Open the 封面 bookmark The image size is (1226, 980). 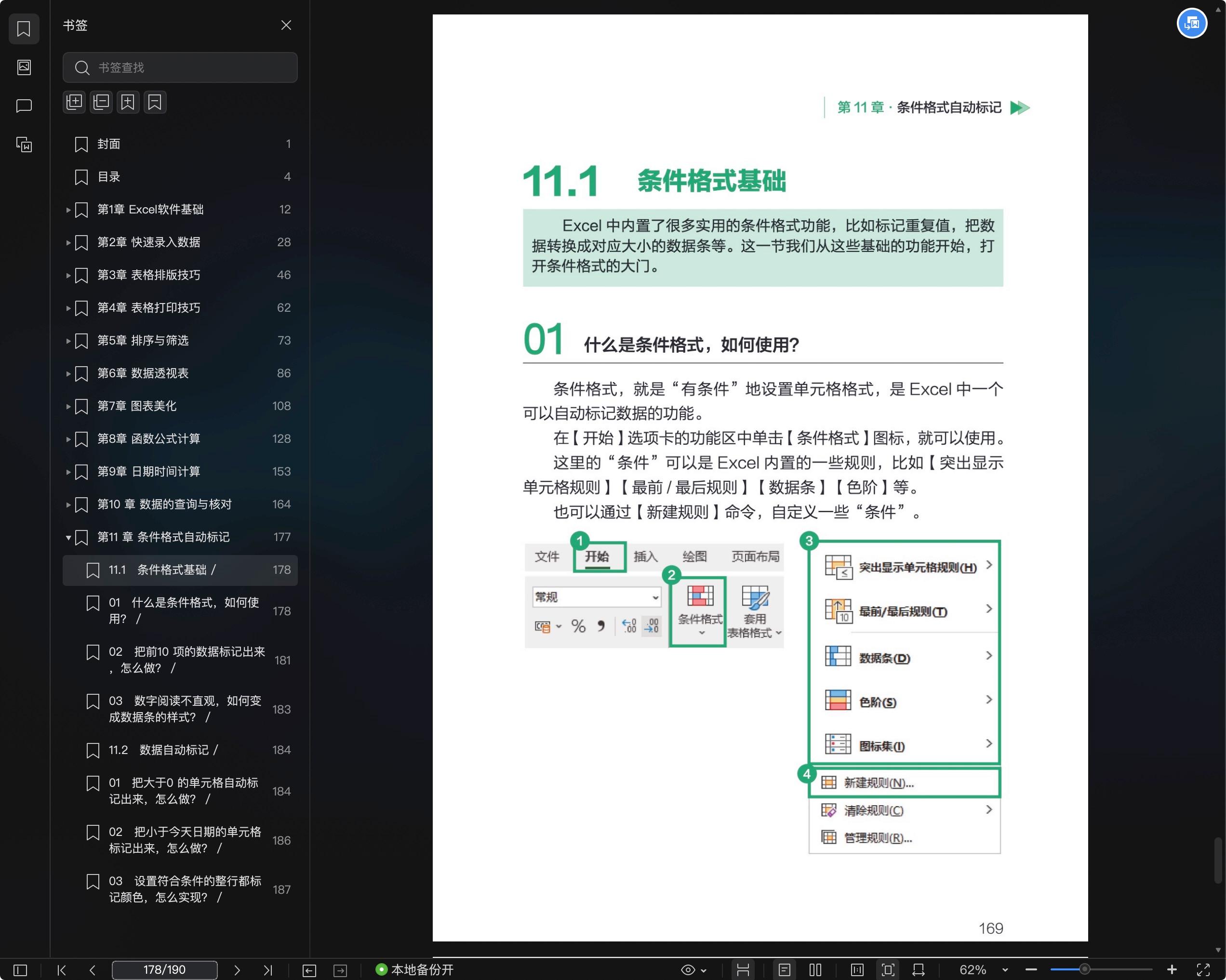180,144
